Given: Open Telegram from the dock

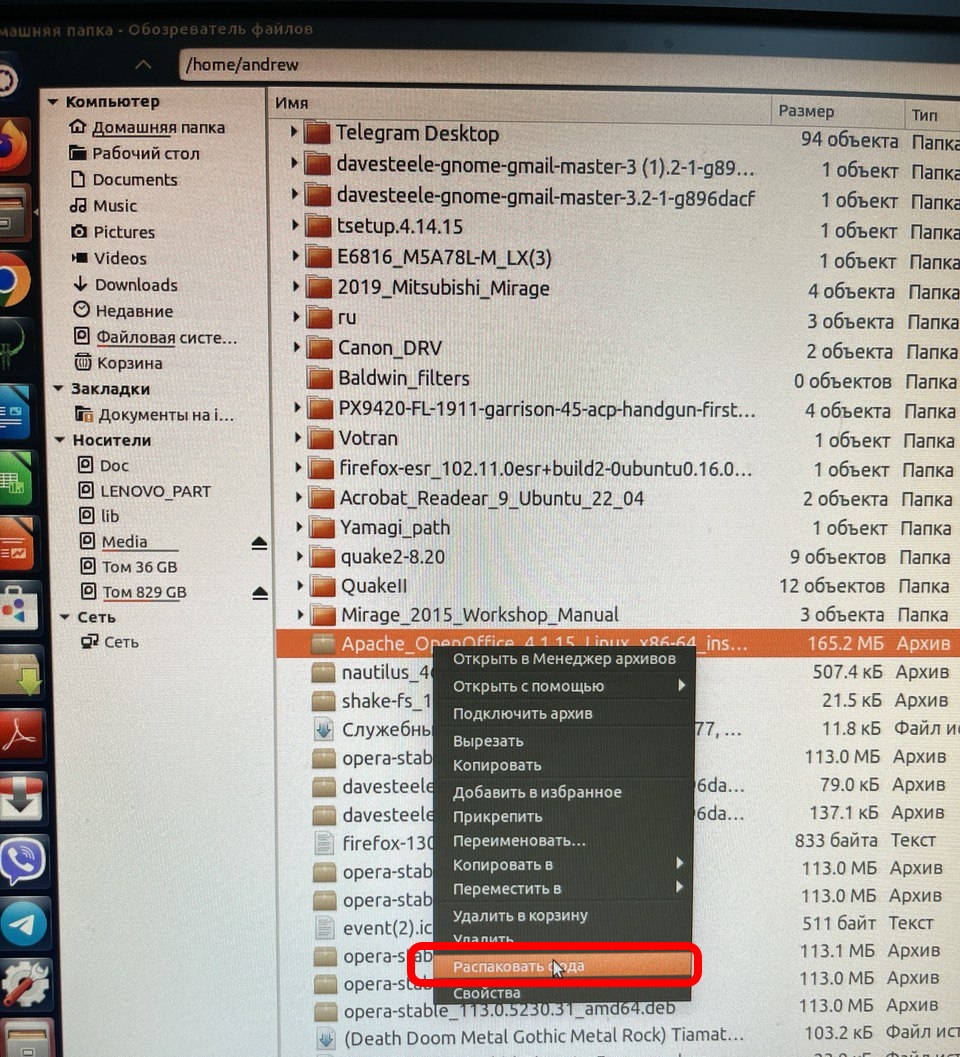Looking at the screenshot, I should click(x=24, y=924).
